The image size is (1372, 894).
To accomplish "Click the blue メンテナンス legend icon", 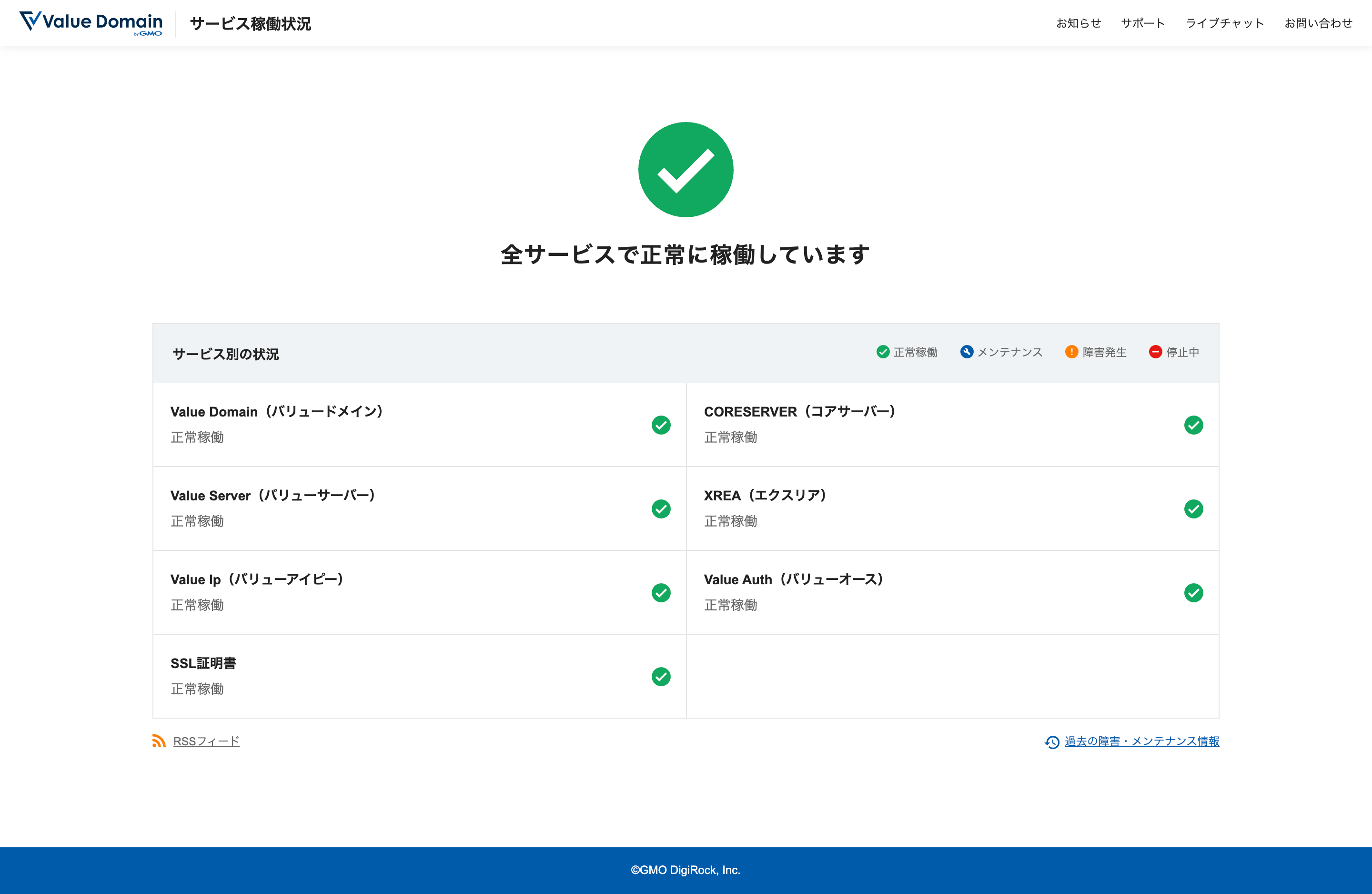I will [966, 352].
